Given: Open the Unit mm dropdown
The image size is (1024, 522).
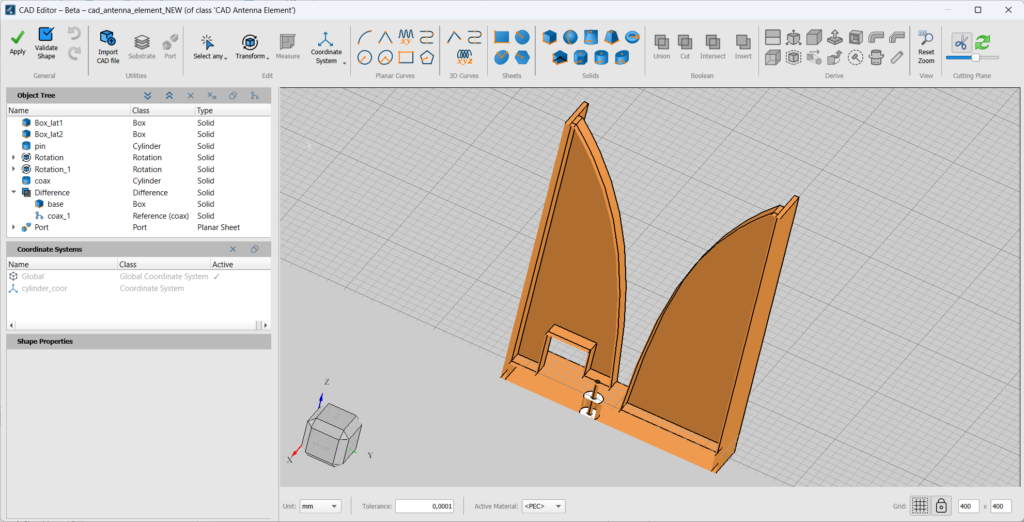Looking at the screenshot, I should pyautogui.click(x=321, y=507).
